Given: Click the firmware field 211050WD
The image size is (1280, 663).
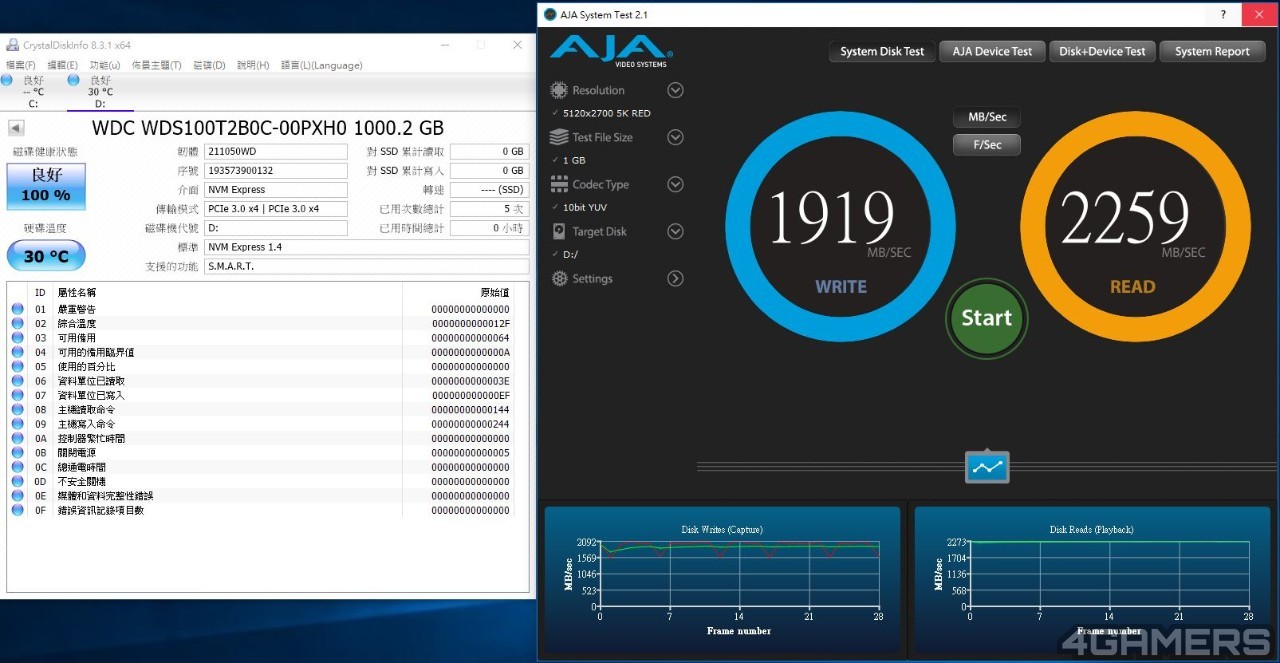Looking at the screenshot, I should coord(276,152).
